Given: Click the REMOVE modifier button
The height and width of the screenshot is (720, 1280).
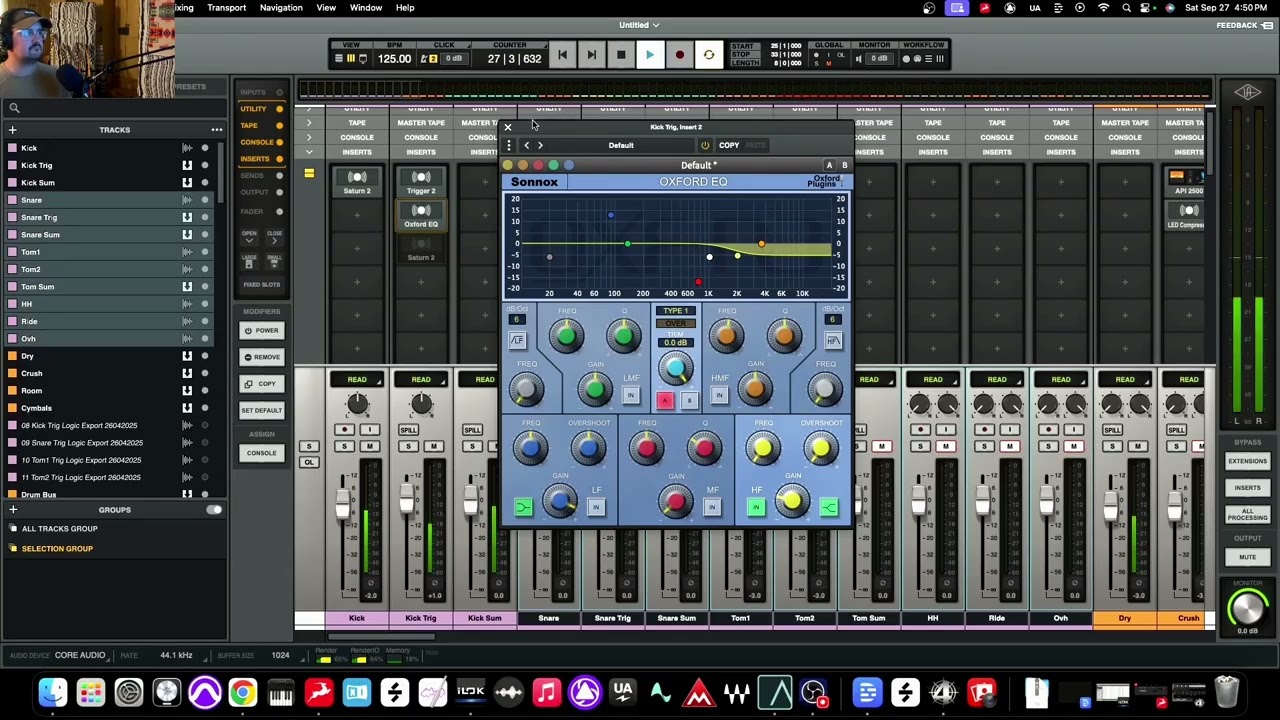Looking at the screenshot, I should coord(262,357).
